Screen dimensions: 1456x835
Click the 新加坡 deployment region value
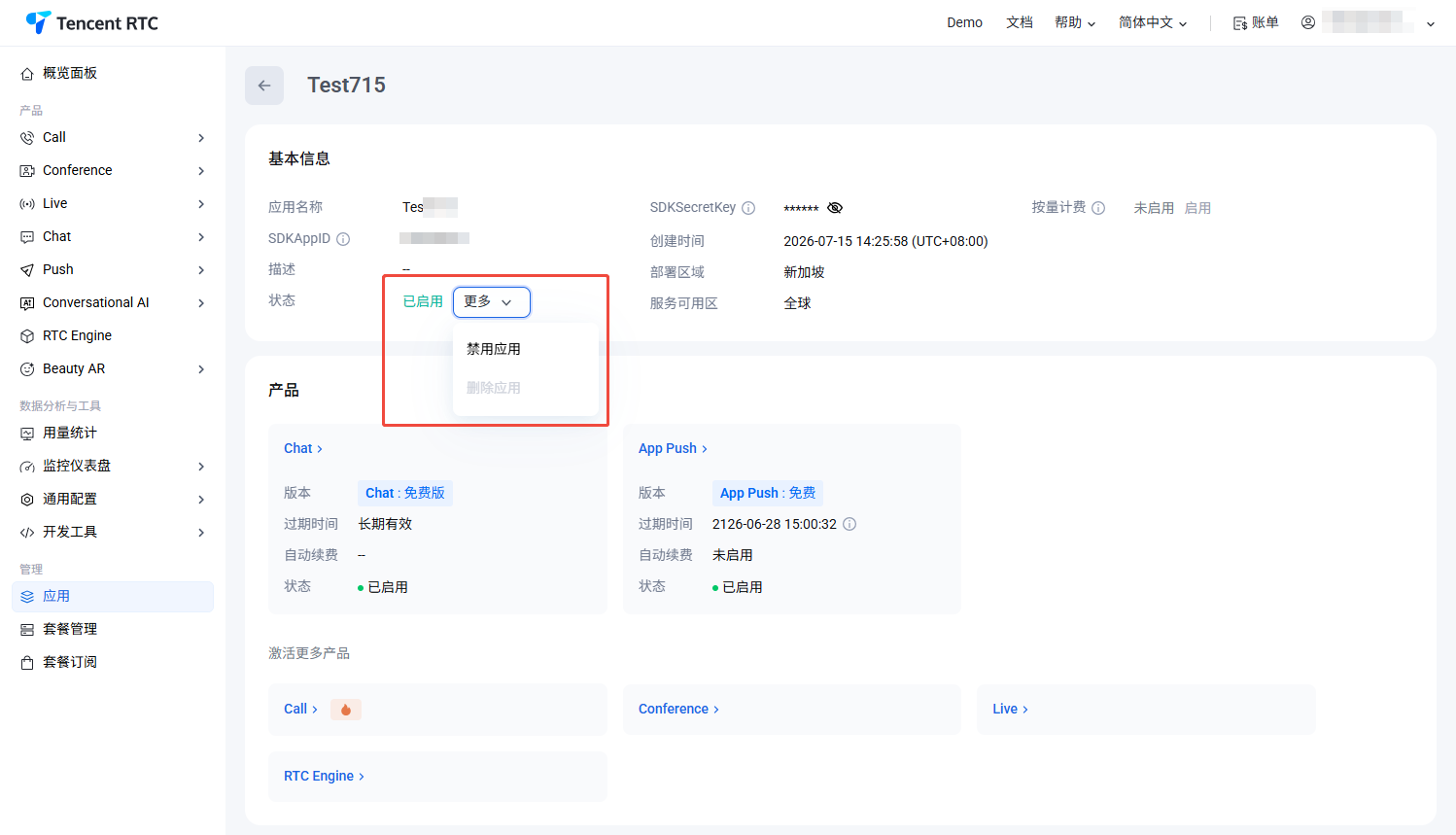pos(804,272)
